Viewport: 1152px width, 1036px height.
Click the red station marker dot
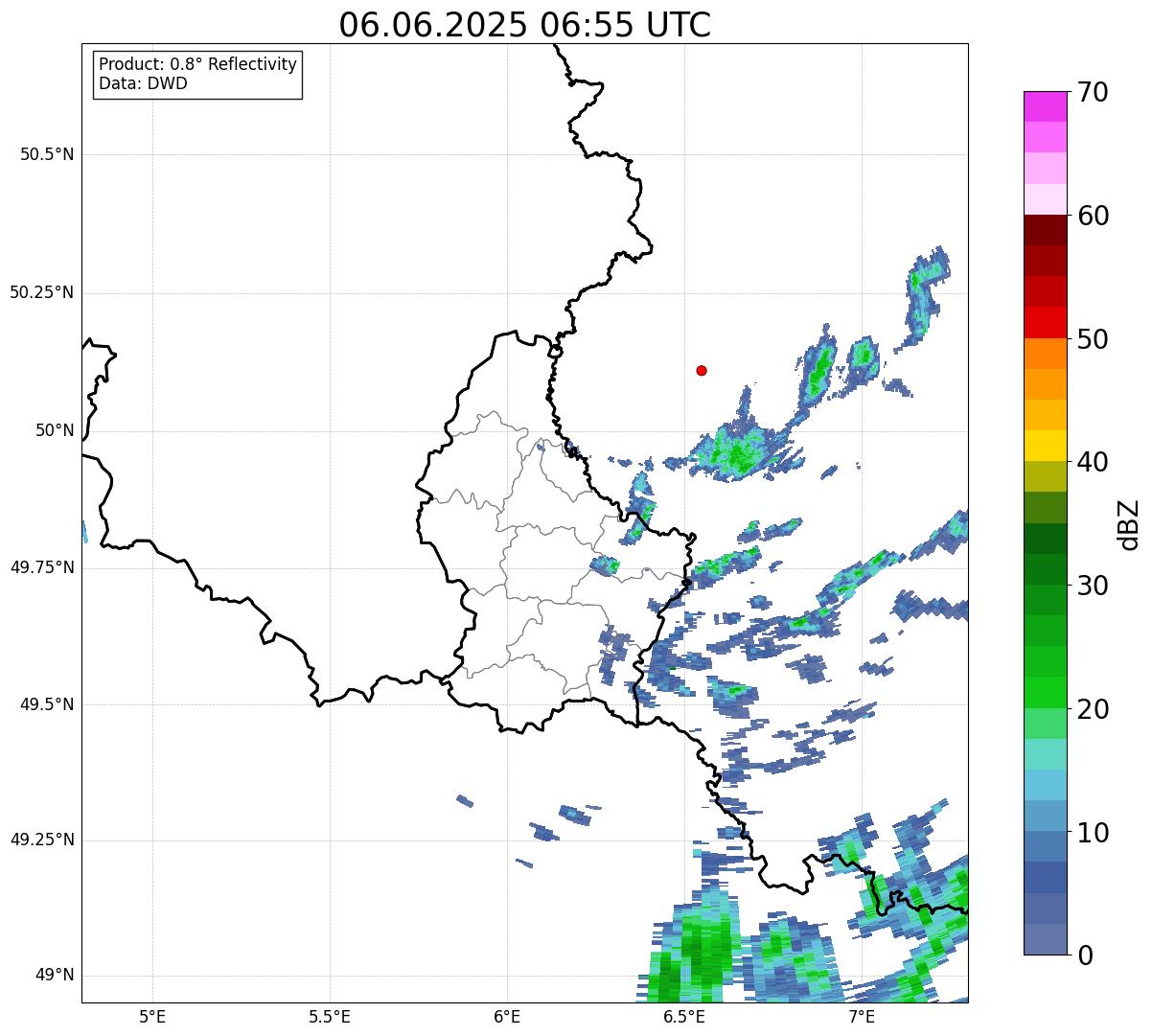(702, 370)
